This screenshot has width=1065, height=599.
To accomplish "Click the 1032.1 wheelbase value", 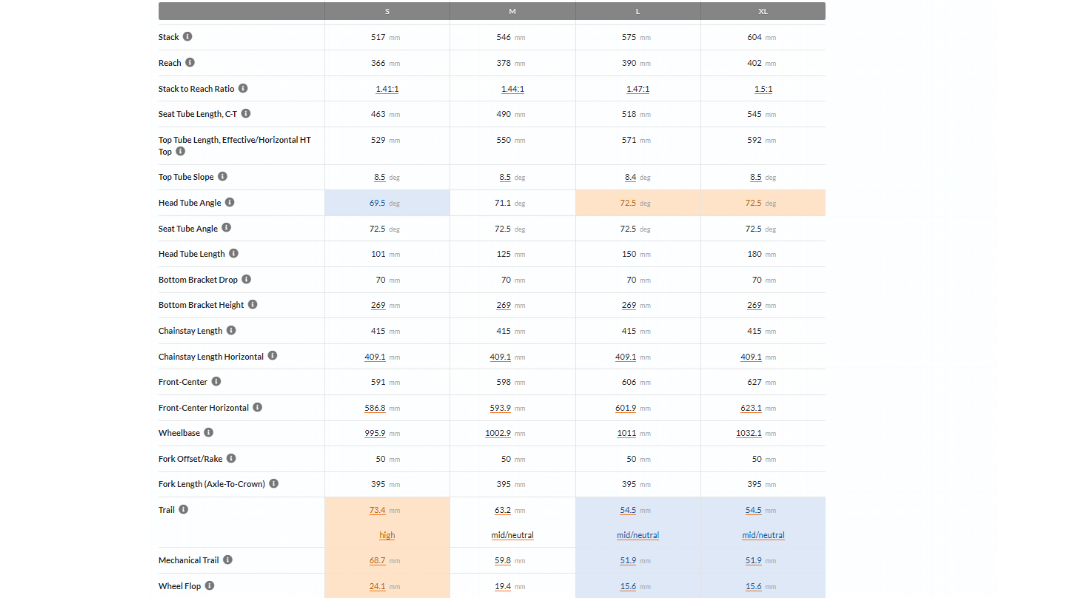I will 748,433.
